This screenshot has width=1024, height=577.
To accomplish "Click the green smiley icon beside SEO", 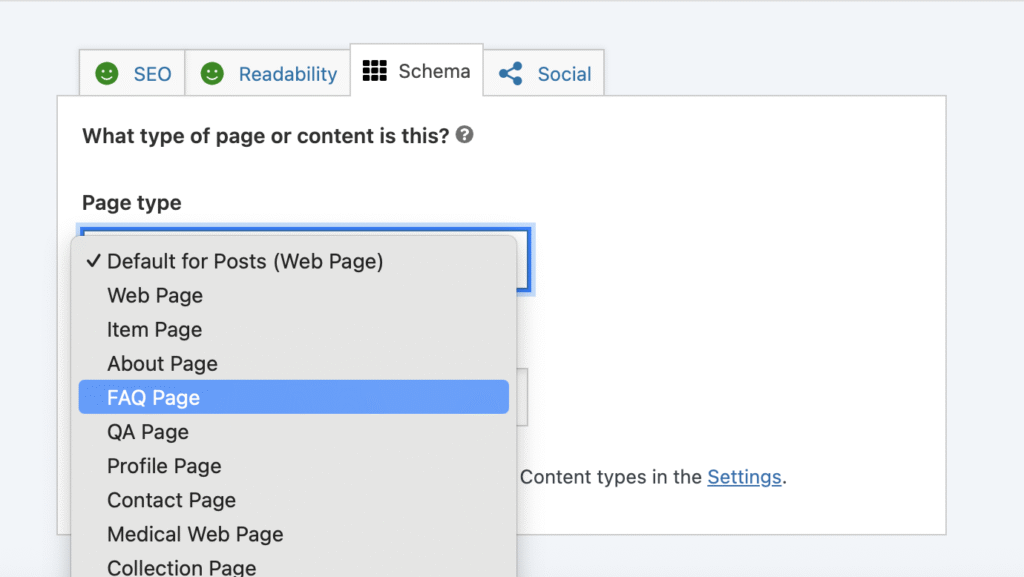I will [107, 74].
